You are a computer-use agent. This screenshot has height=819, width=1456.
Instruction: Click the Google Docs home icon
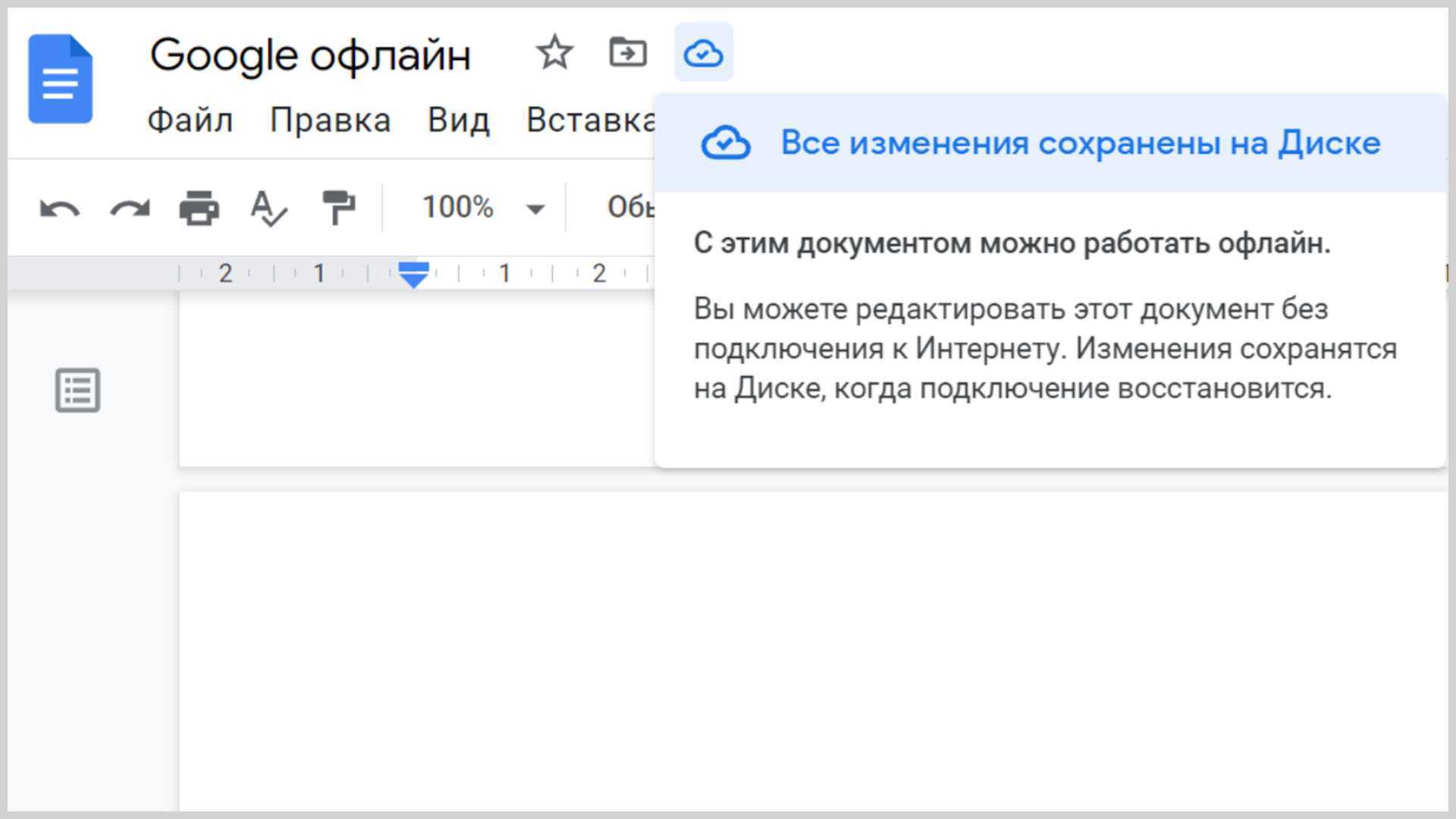tap(60, 79)
